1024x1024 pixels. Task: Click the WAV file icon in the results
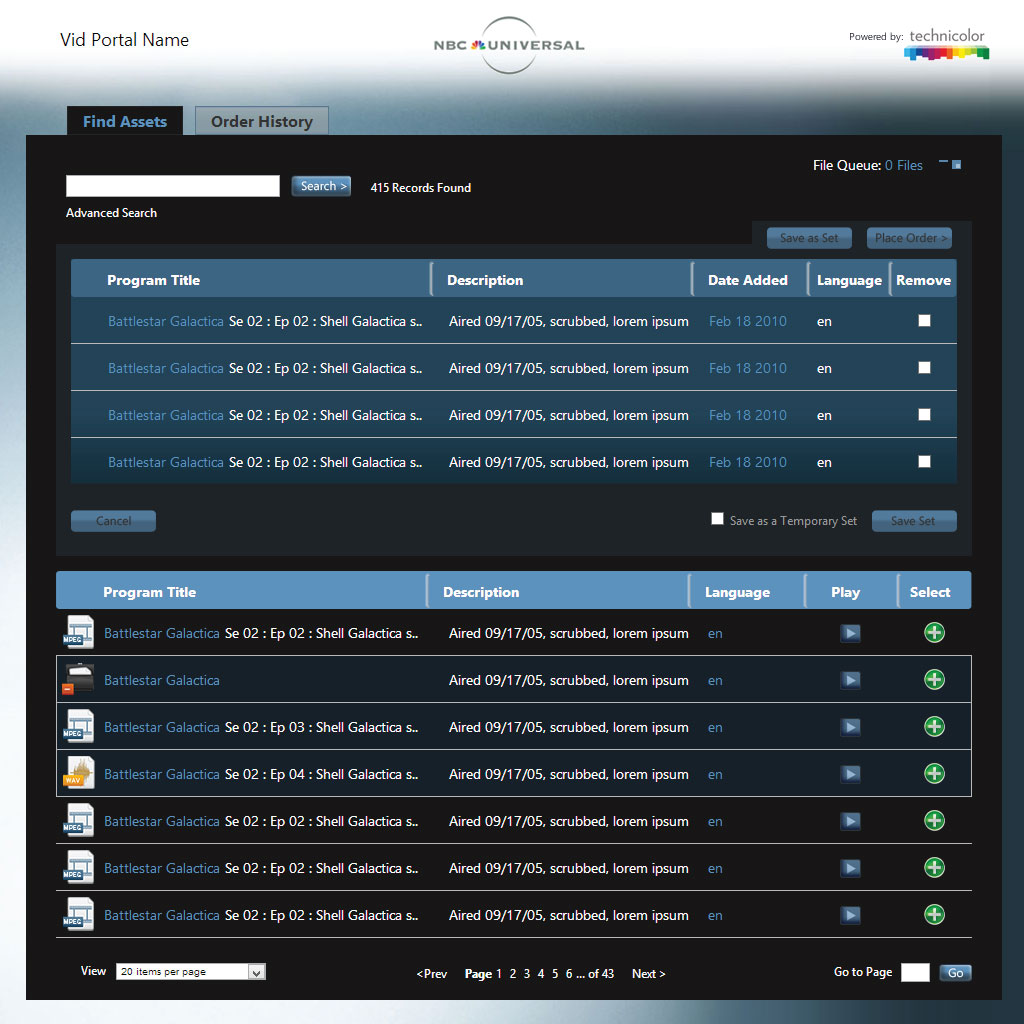pos(78,774)
